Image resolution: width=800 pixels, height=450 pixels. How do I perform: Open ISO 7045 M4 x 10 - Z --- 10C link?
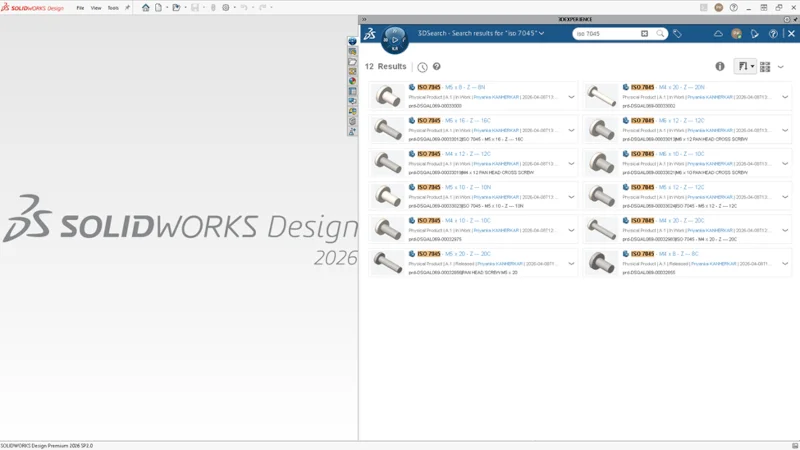(x=454, y=220)
